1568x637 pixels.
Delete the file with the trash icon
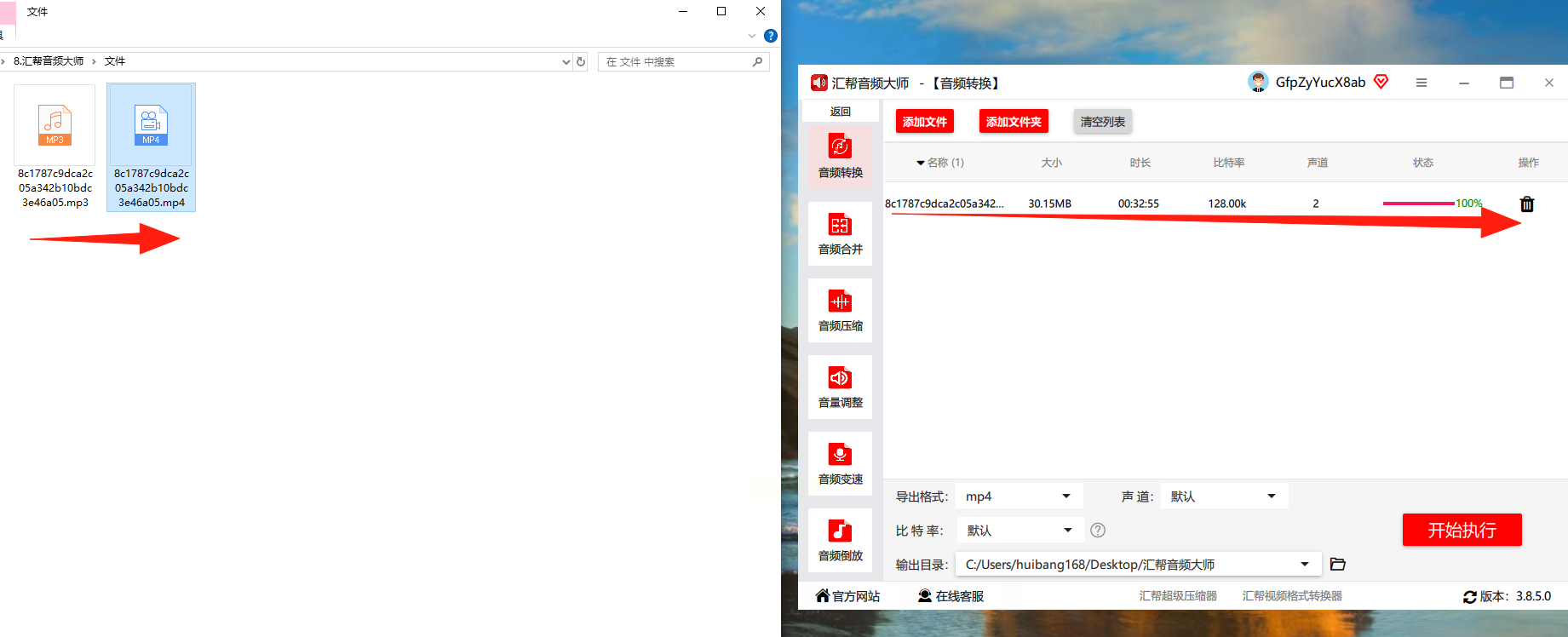click(1527, 204)
